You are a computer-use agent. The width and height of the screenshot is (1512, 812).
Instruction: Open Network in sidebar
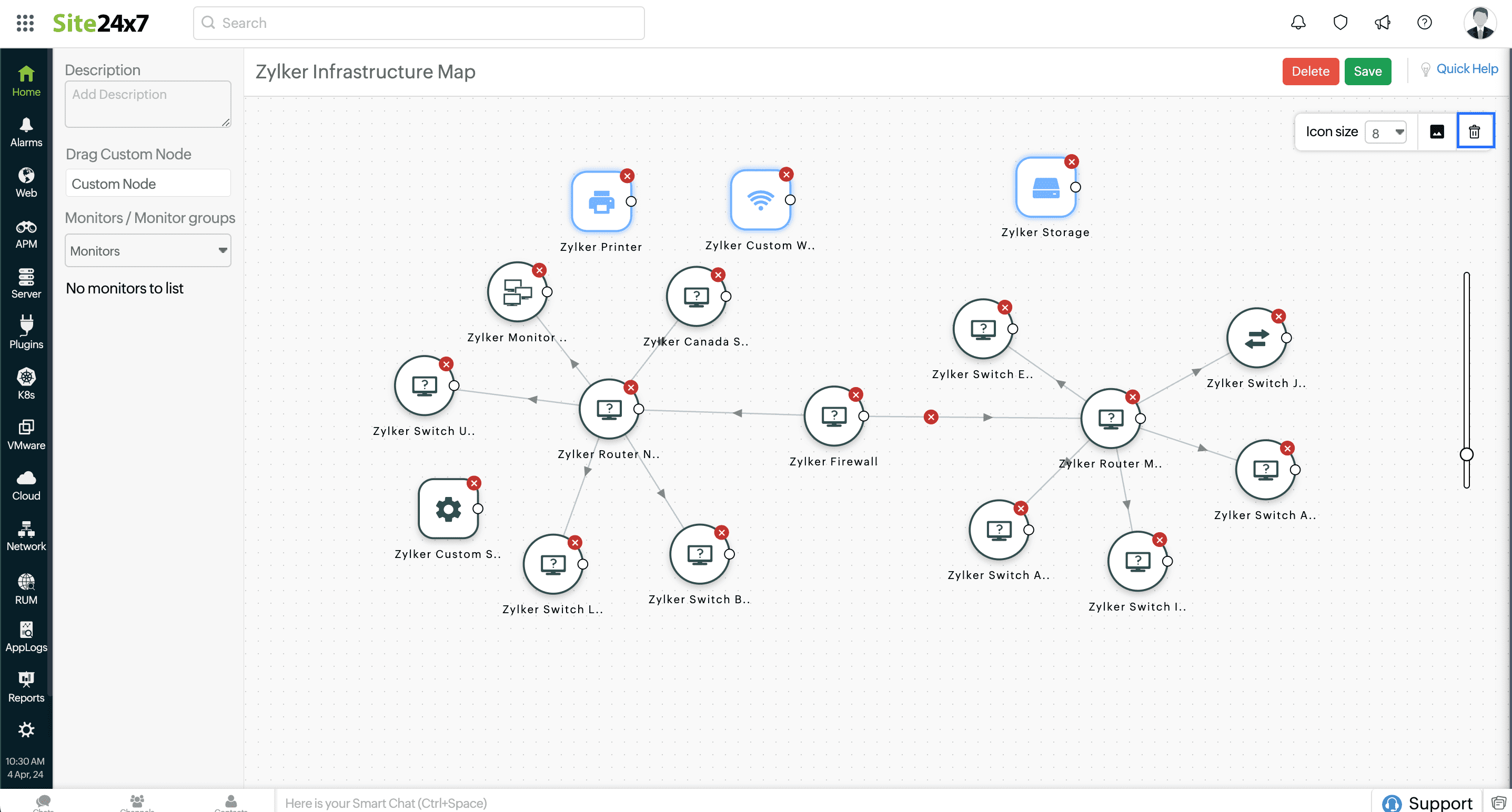tap(26, 536)
